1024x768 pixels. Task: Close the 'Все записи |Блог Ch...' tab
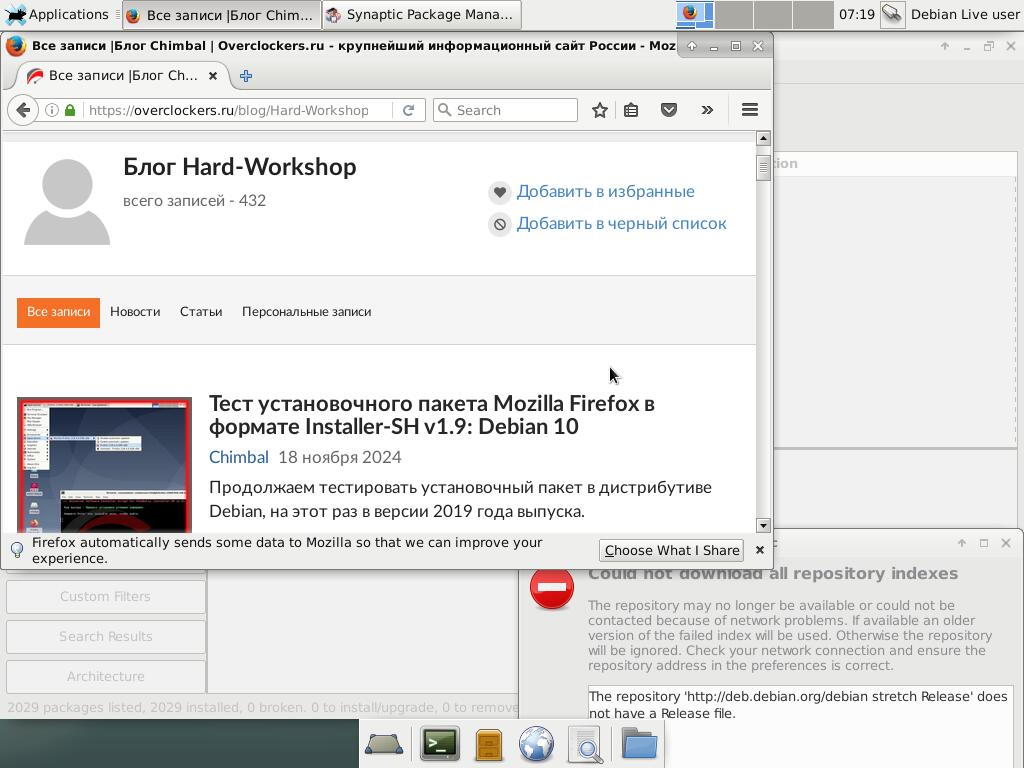[x=213, y=76]
